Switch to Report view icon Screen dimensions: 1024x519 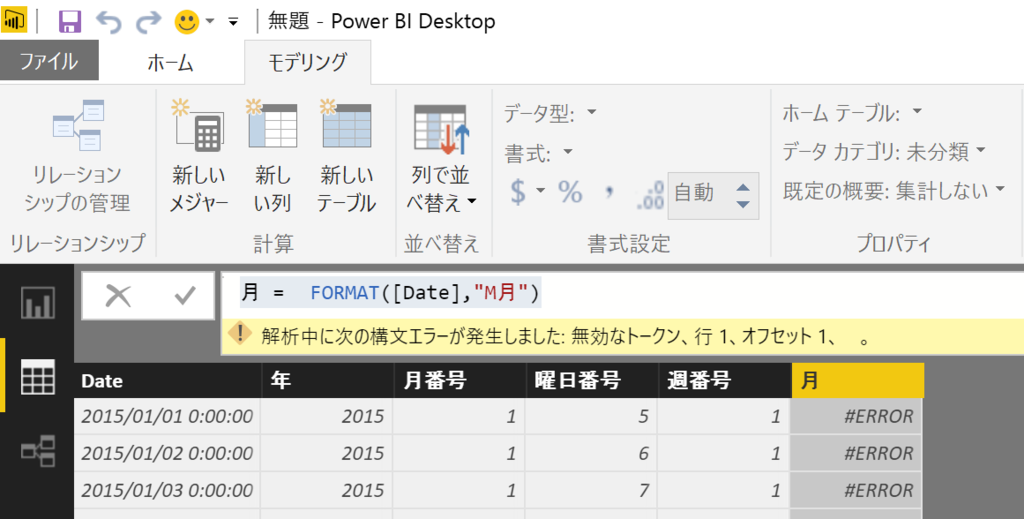(38, 302)
